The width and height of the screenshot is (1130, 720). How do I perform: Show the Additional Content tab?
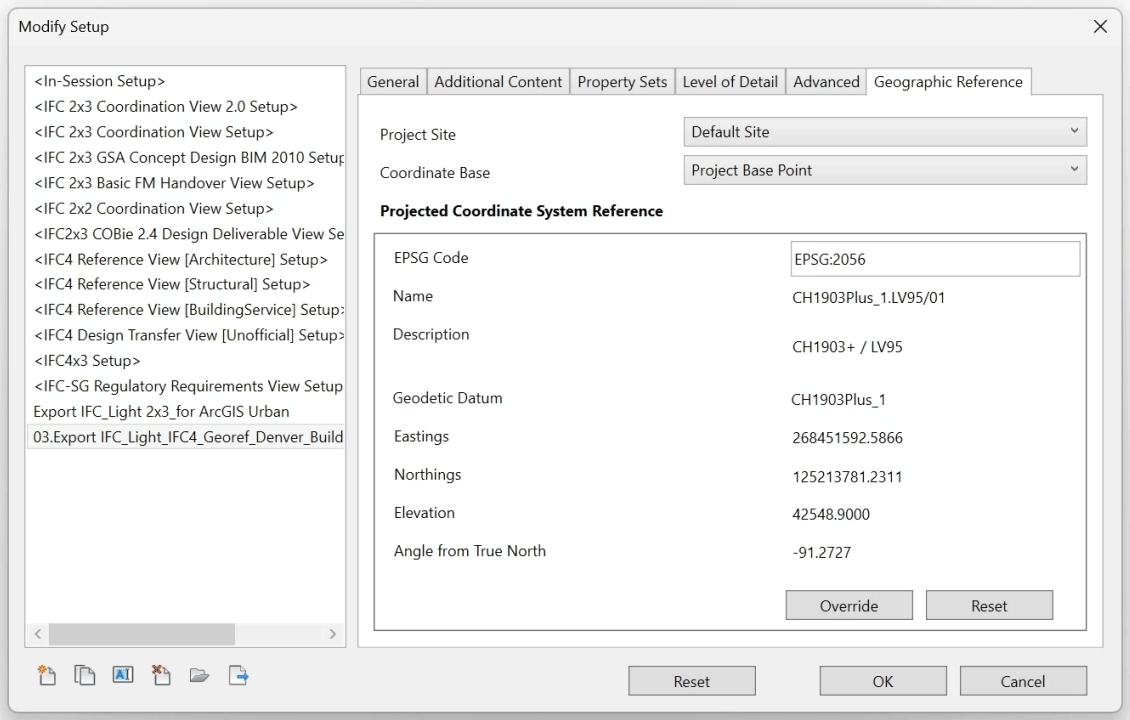coord(498,82)
